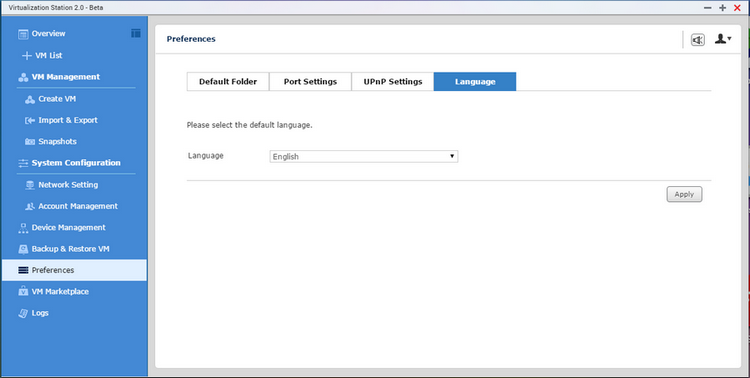Viewport: 750px width, 378px height.
Task: Open the user account dropdown menu
Action: [x=723, y=39]
